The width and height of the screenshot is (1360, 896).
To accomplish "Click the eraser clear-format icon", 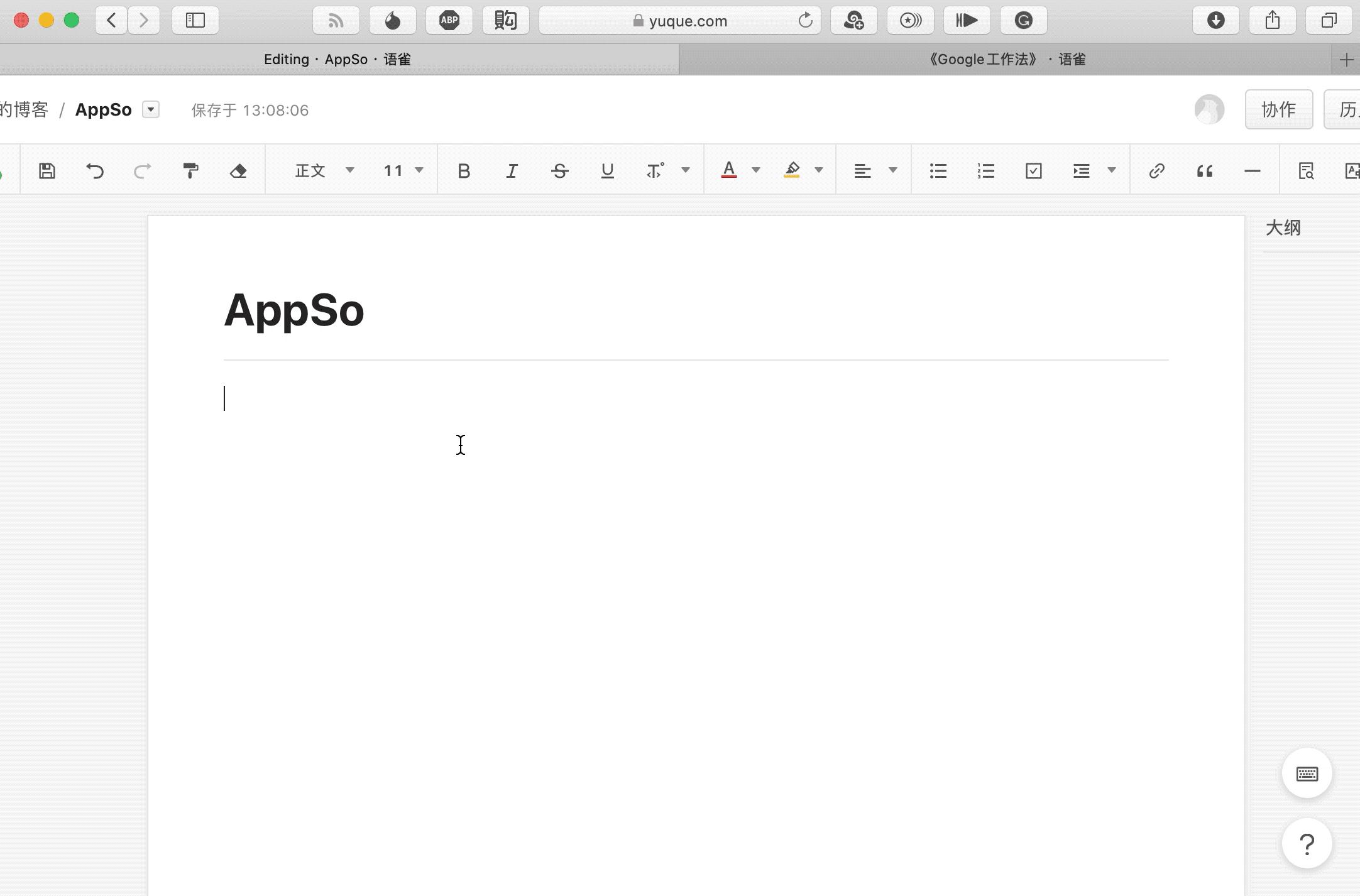I will click(238, 171).
